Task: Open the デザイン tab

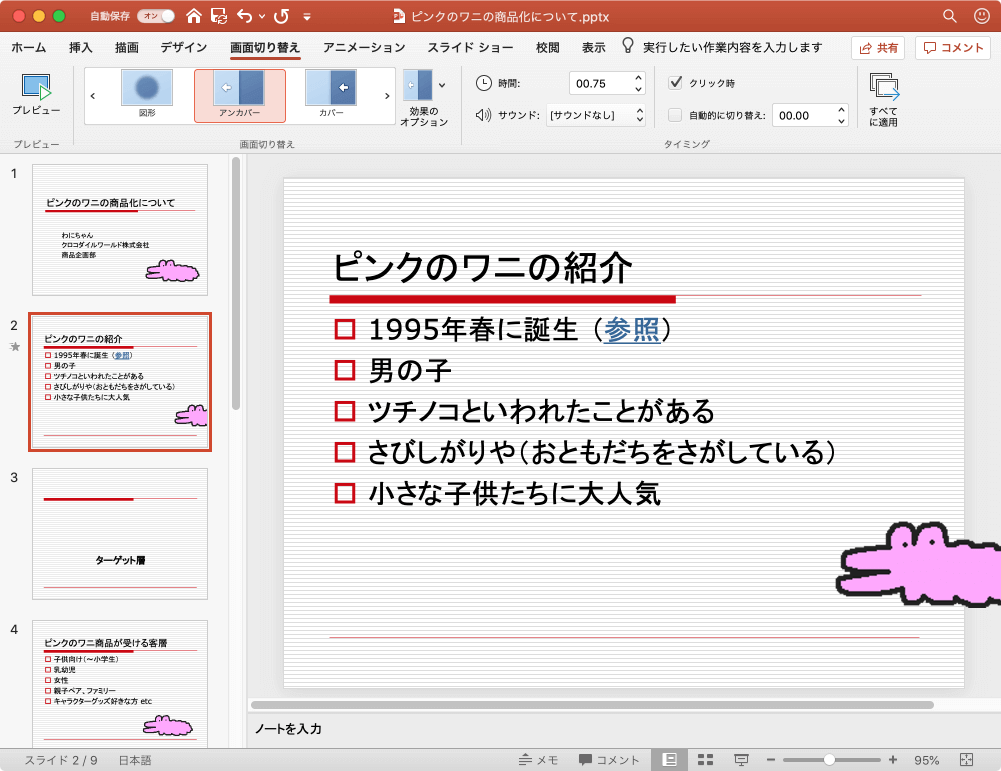Action: pyautogui.click(x=184, y=47)
